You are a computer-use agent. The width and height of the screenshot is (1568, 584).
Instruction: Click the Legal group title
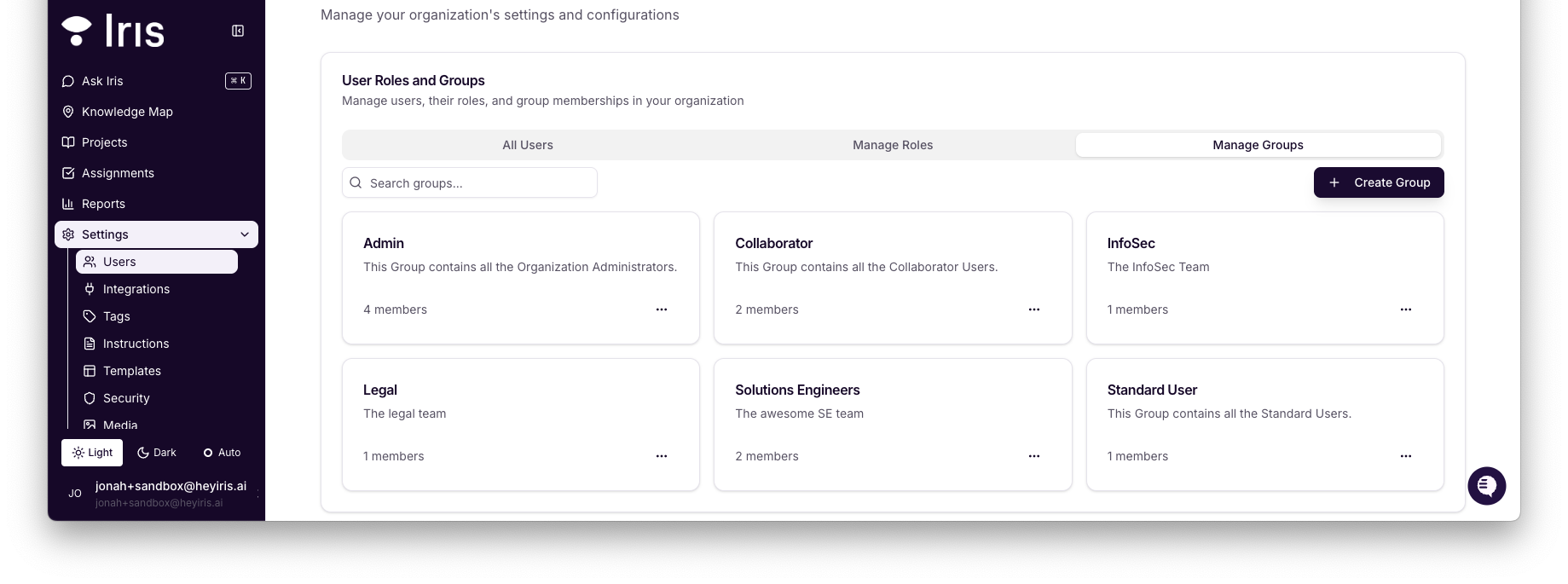[380, 390]
